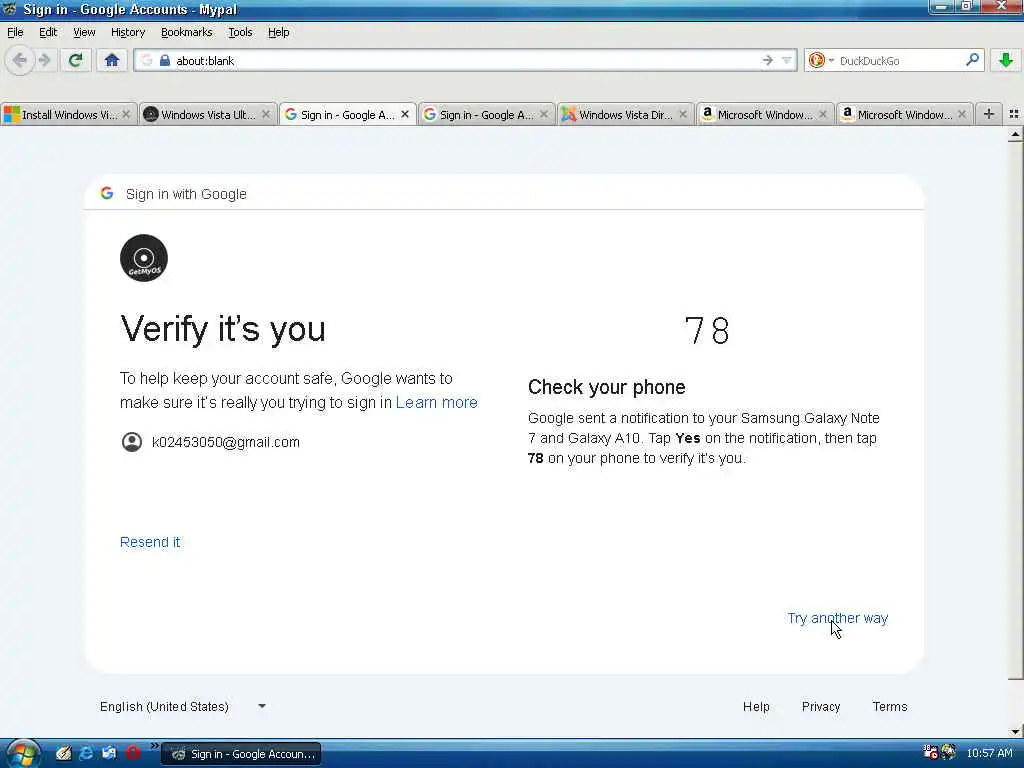The image size is (1024, 768).
Task: Expand the quick launch overflow chevron
Action: tap(154, 745)
